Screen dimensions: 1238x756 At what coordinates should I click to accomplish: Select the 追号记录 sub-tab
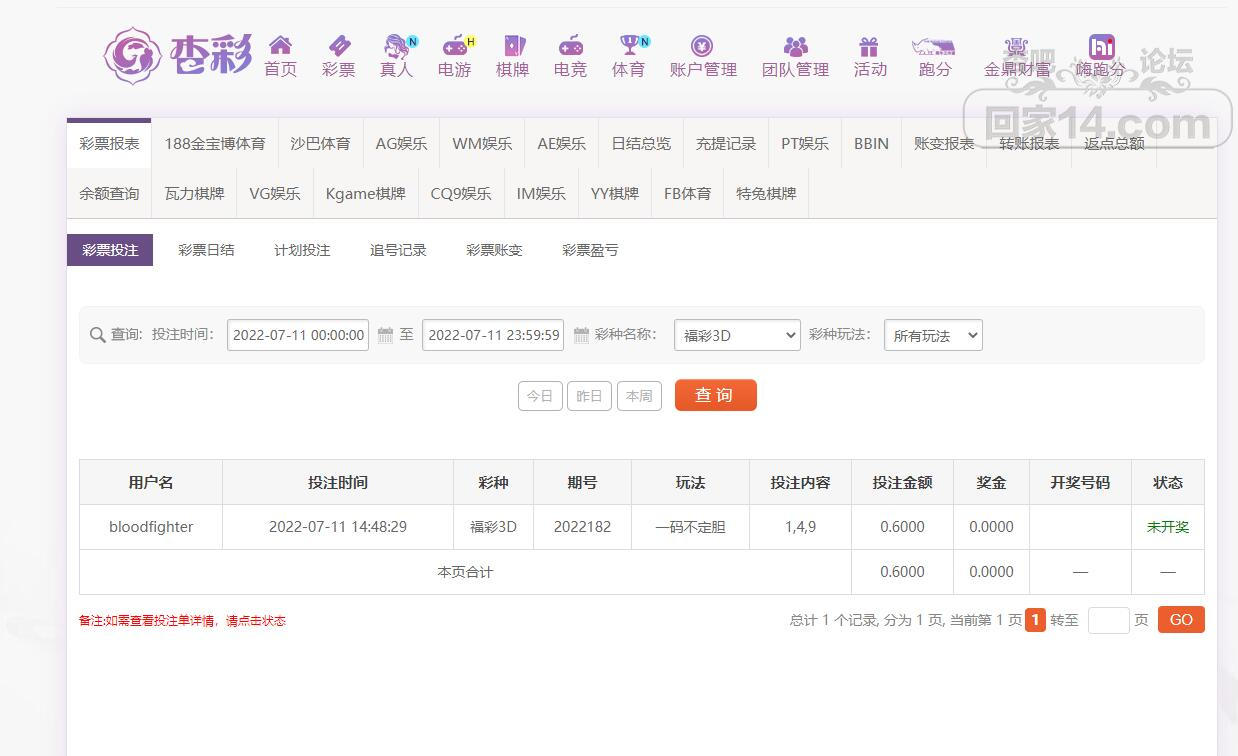coord(398,250)
